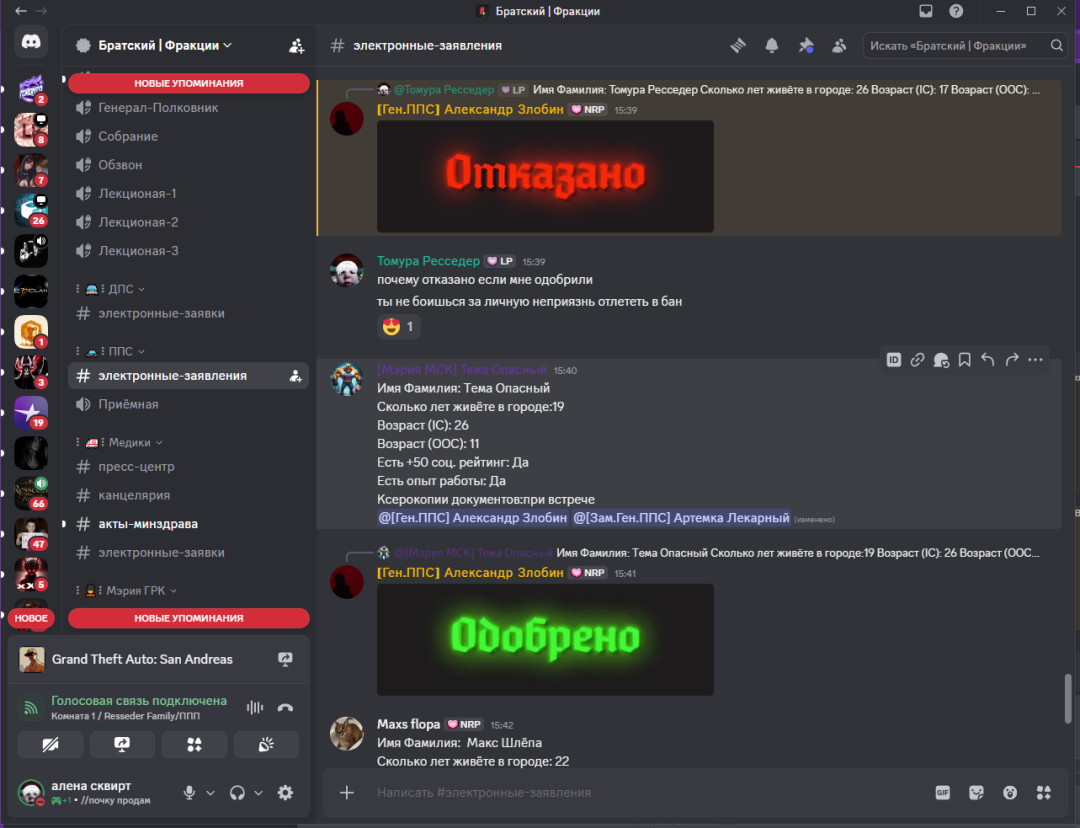1080x828 pixels.
Task: Open the пресс-центр channel
Action: click(x=188, y=467)
